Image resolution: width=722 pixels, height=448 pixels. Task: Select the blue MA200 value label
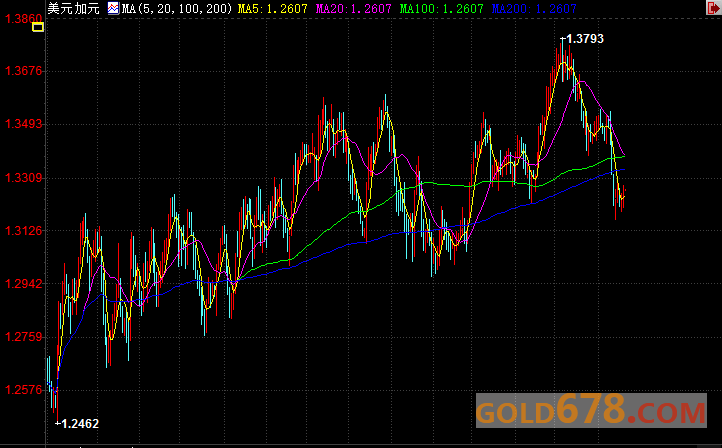pyautogui.click(x=534, y=8)
